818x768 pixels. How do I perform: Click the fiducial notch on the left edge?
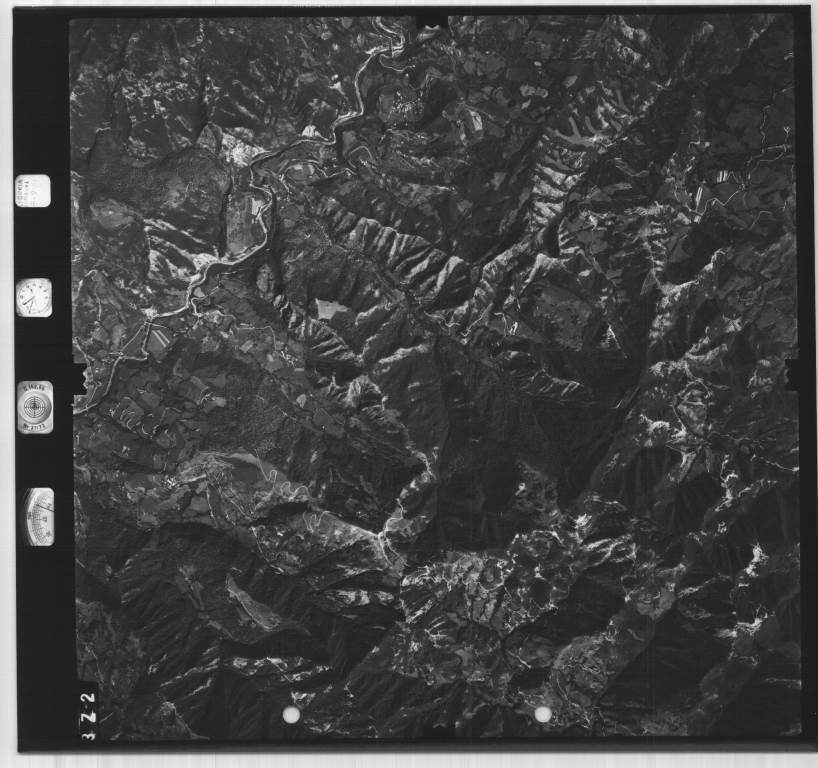[78, 376]
